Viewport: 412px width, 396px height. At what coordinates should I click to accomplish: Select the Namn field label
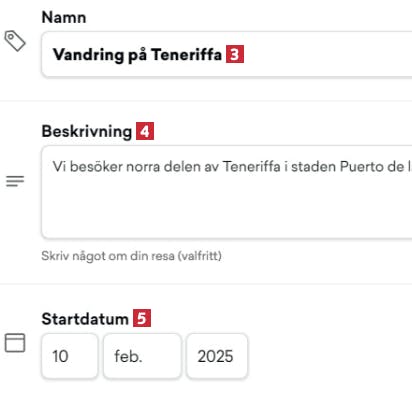coord(64,17)
